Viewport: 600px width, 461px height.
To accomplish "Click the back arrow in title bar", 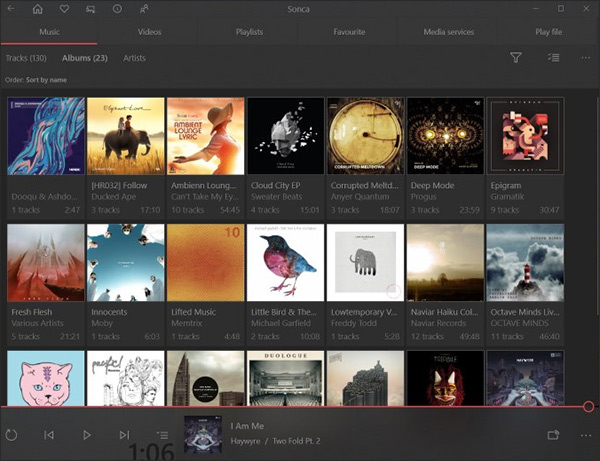I will click(12, 9).
